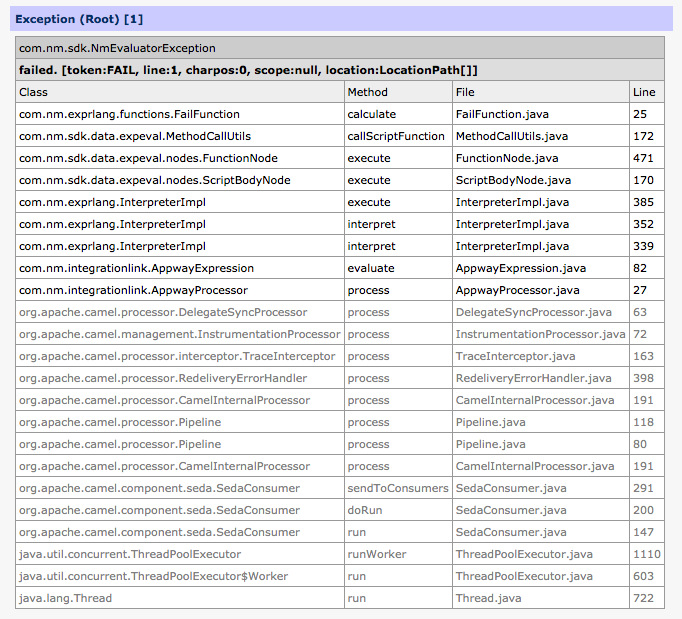Click line number 398 cell
This screenshot has height=619, width=682.
click(647, 378)
